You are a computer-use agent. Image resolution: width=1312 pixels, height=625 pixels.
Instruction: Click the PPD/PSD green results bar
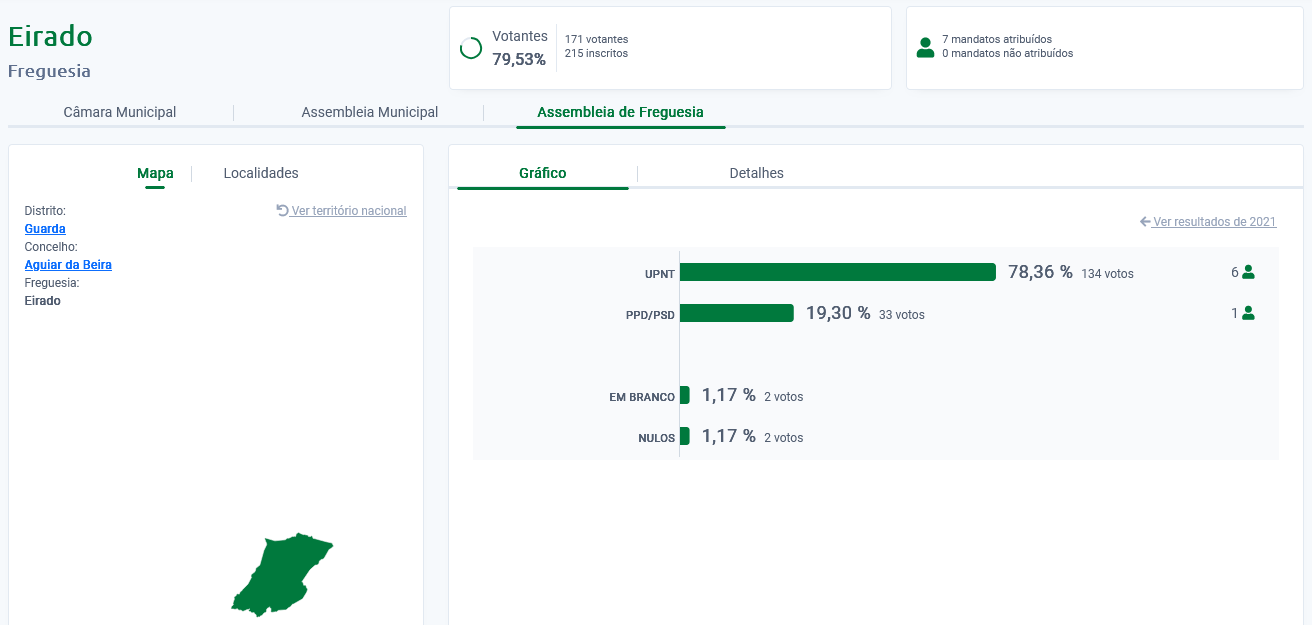736,313
